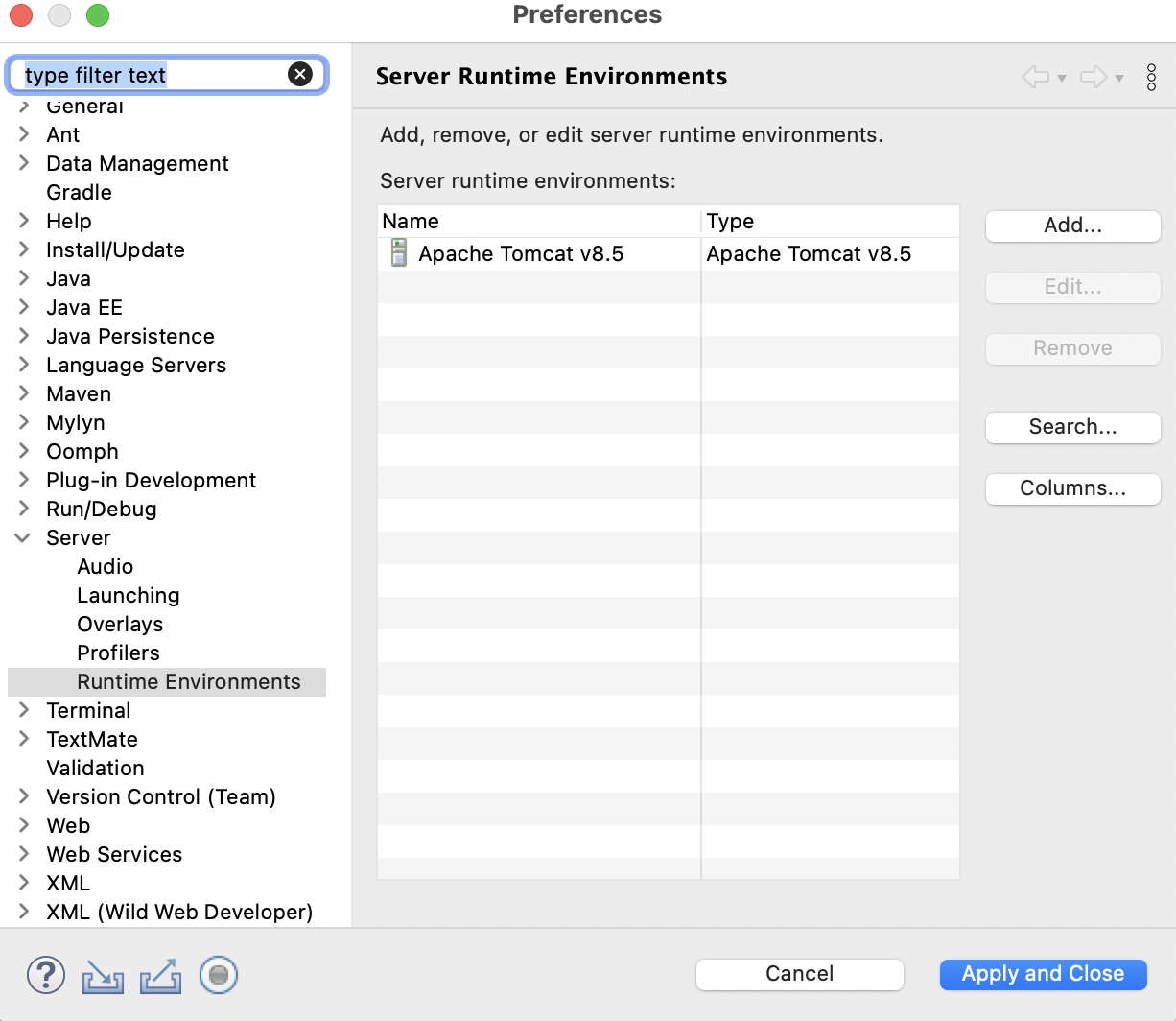Sort by the Name column header
Image resolution: width=1176 pixels, height=1021 pixels.
coord(539,222)
